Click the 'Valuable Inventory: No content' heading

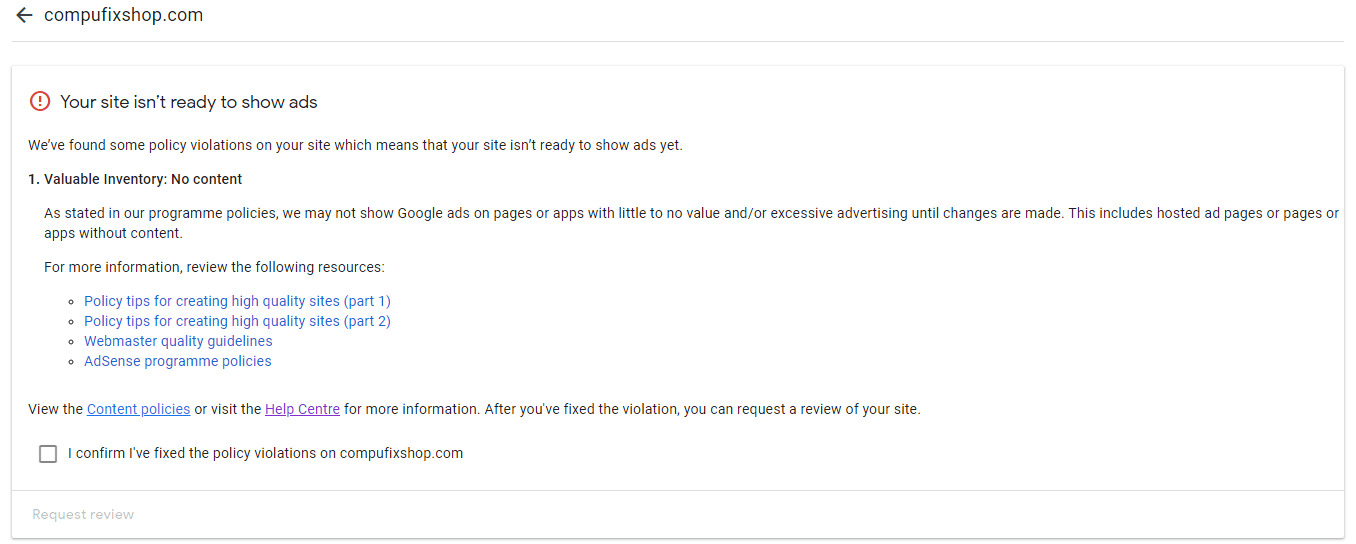tap(135, 179)
